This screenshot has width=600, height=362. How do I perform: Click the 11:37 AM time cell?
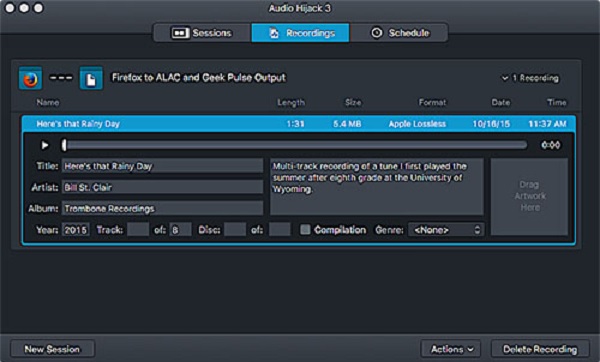click(x=547, y=124)
